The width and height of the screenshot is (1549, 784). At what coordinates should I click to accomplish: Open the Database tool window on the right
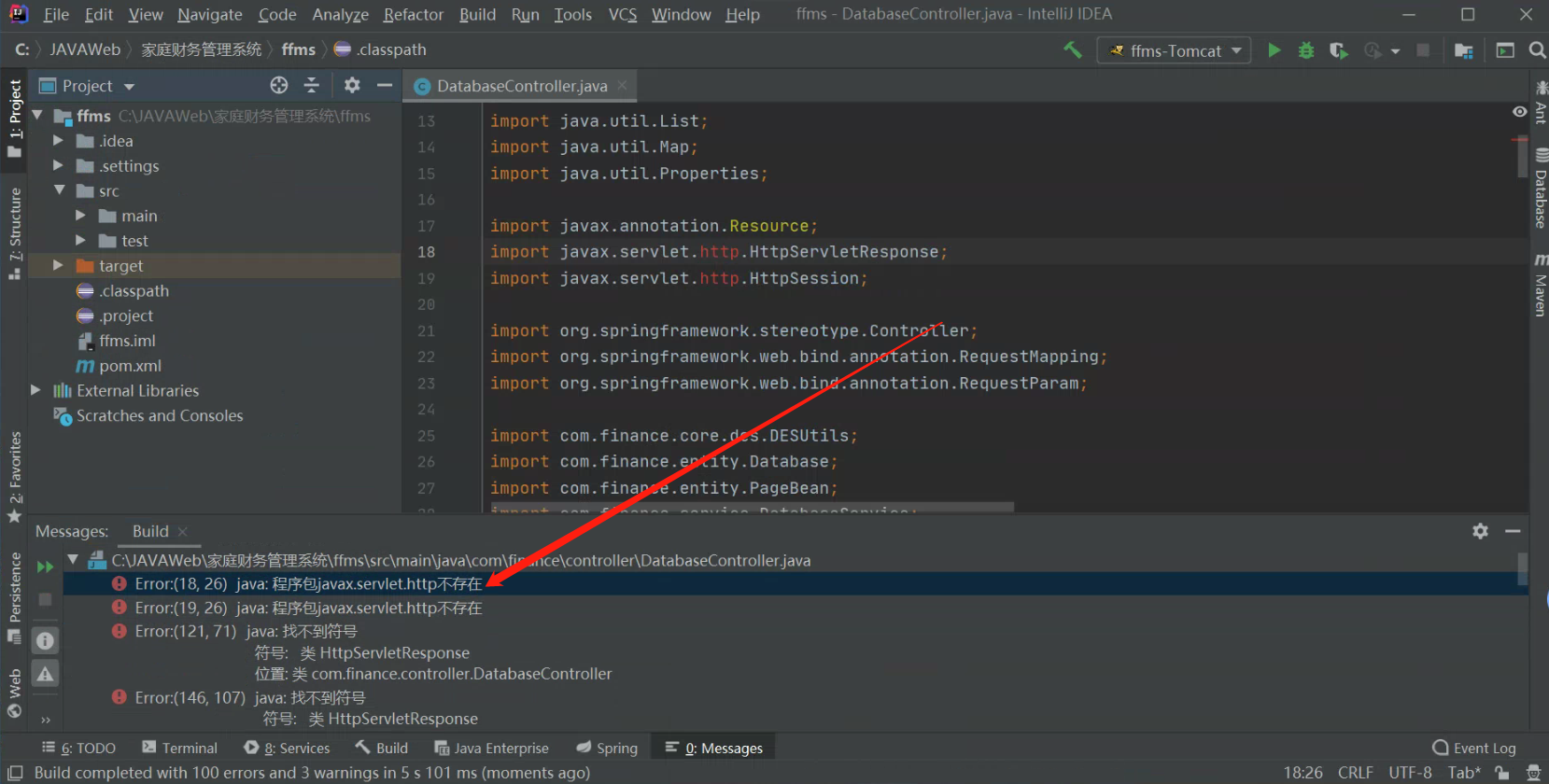click(1541, 189)
